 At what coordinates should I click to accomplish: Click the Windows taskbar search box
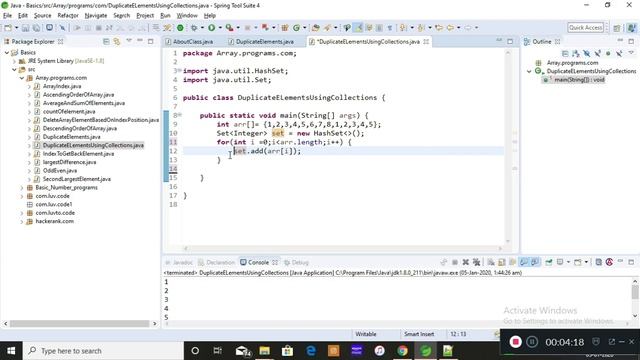(x=103, y=351)
